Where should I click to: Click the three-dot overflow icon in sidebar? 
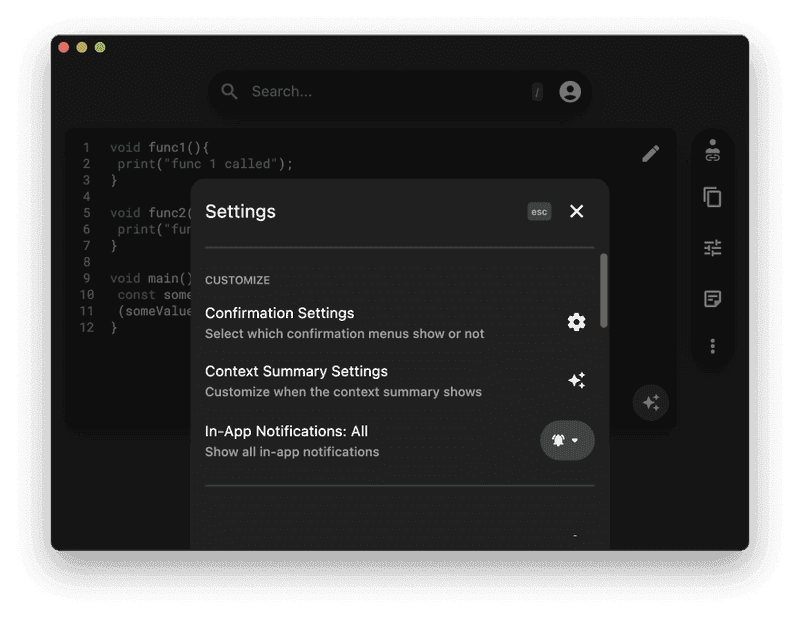[x=712, y=345]
